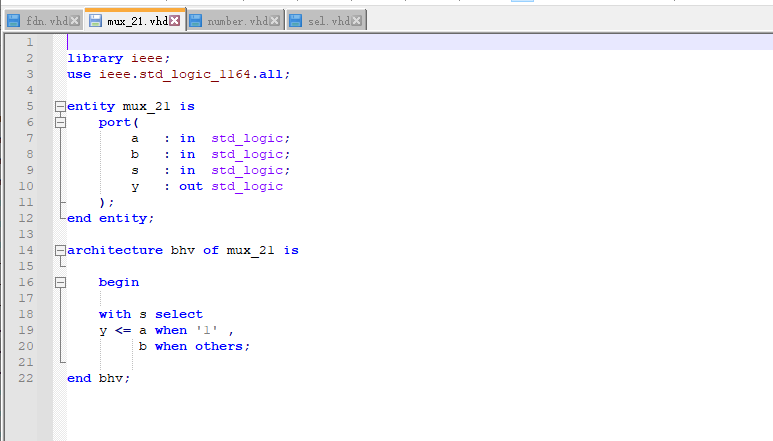Screen dimensions: 773x441
Task: Click 'std_logic;' on port a line
Action: point(250,138)
